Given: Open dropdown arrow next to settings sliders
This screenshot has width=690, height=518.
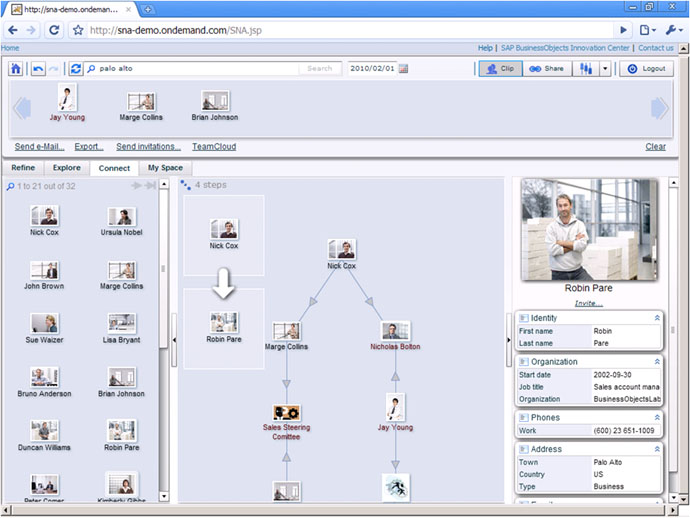Looking at the screenshot, I should (x=606, y=69).
